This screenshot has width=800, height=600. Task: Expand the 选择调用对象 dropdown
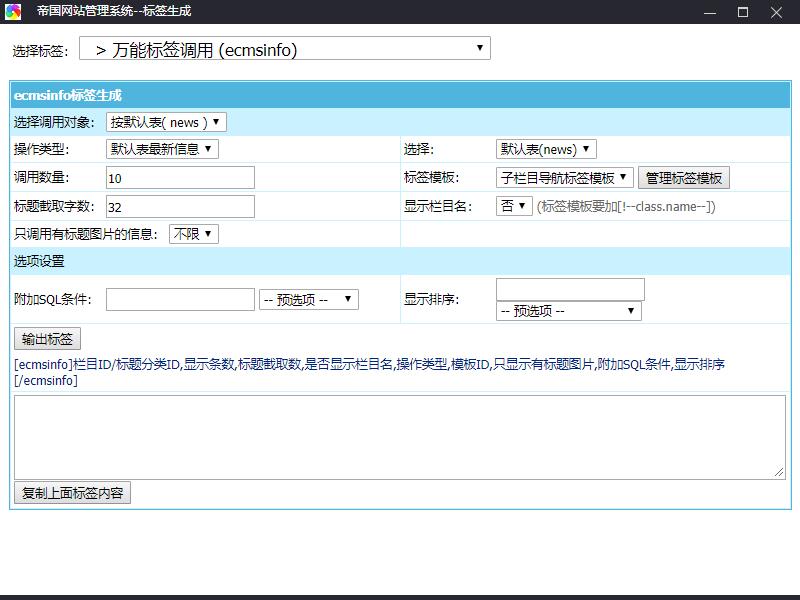pos(166,122)
